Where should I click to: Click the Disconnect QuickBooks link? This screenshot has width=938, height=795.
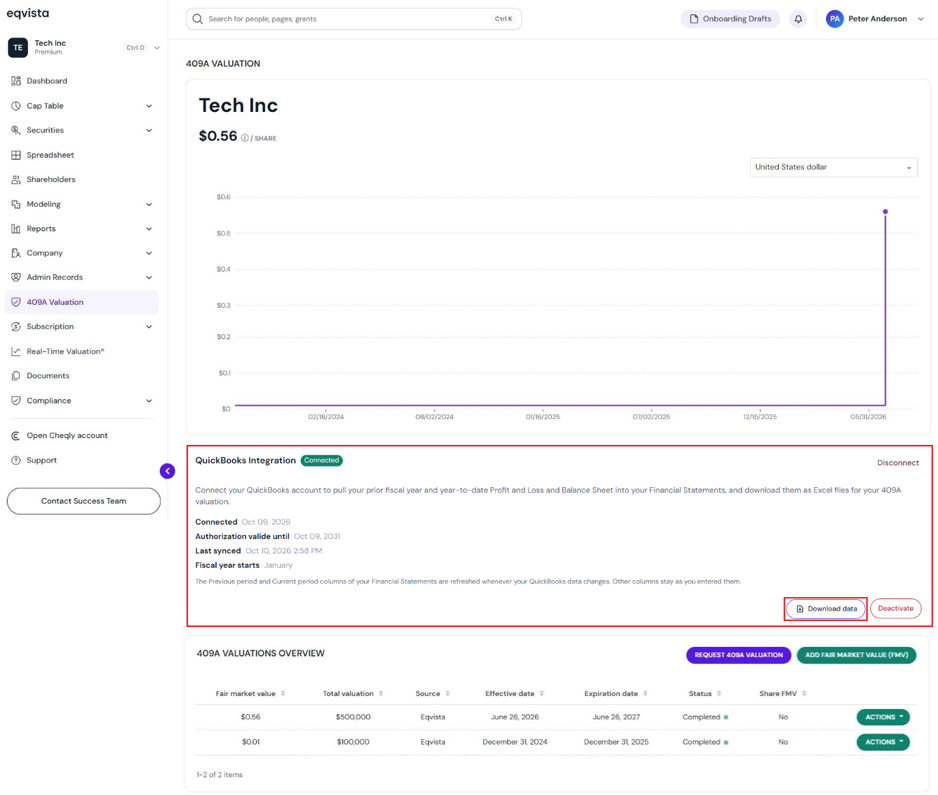(897, 463)
